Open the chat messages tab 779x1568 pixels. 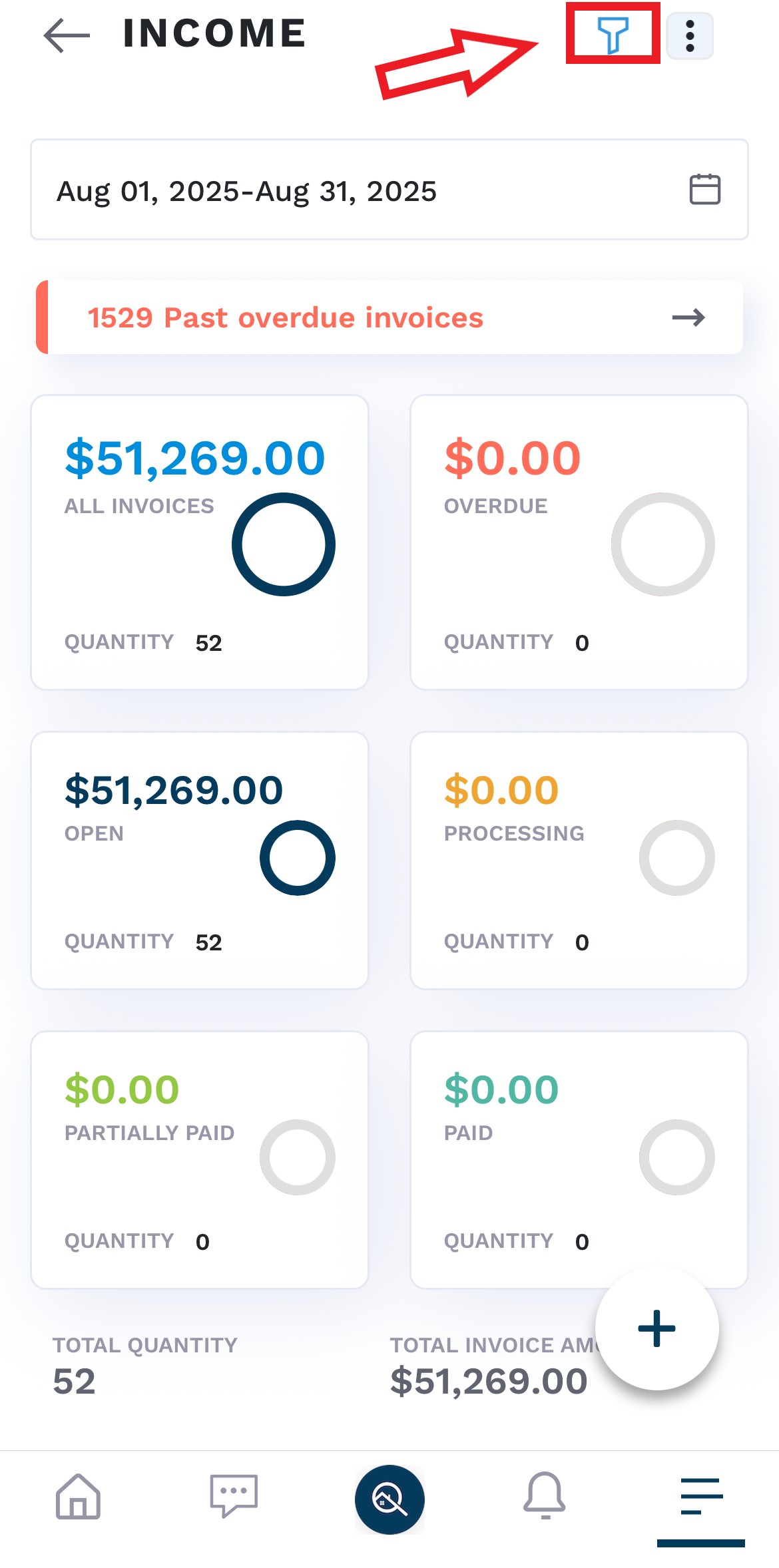[234, 1496]
